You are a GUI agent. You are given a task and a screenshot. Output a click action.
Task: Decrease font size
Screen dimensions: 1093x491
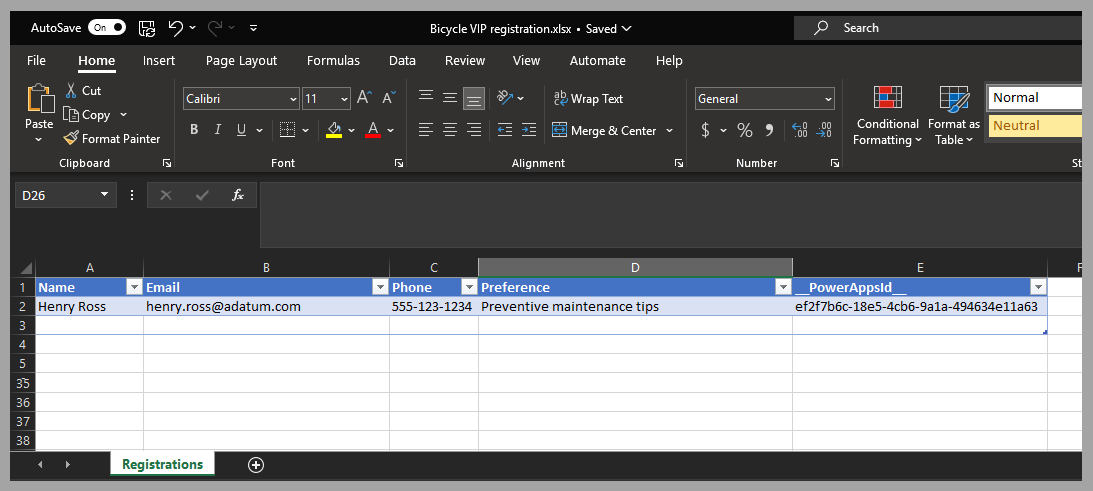[x=388, y=98]
